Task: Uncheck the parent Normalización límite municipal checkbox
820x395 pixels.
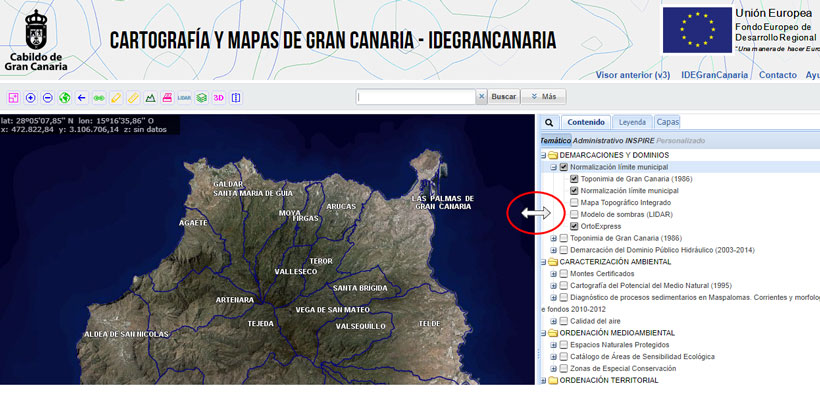Action: pyautogui.click(x=563, y=167)
